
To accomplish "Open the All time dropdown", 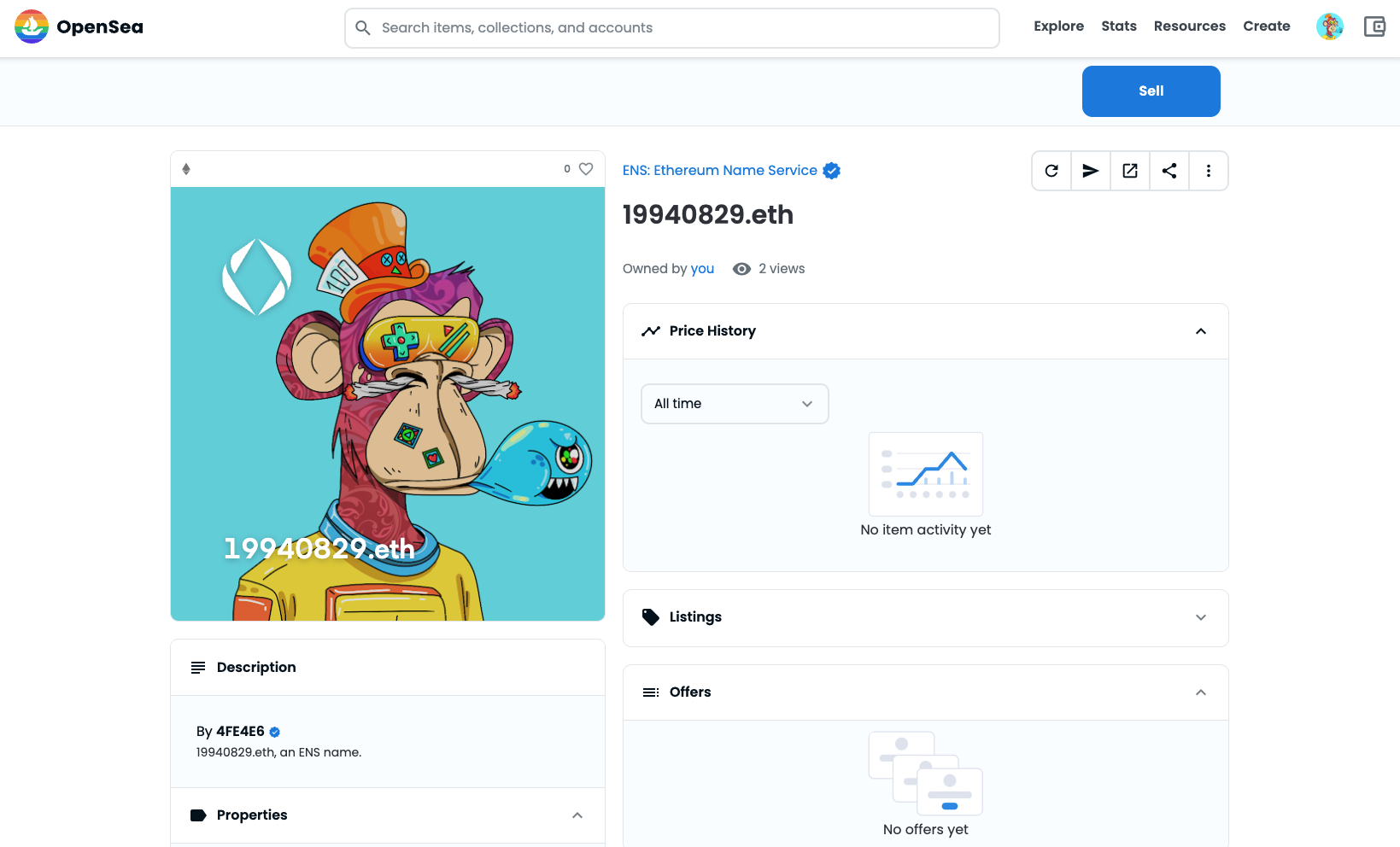I will point(735,404).
